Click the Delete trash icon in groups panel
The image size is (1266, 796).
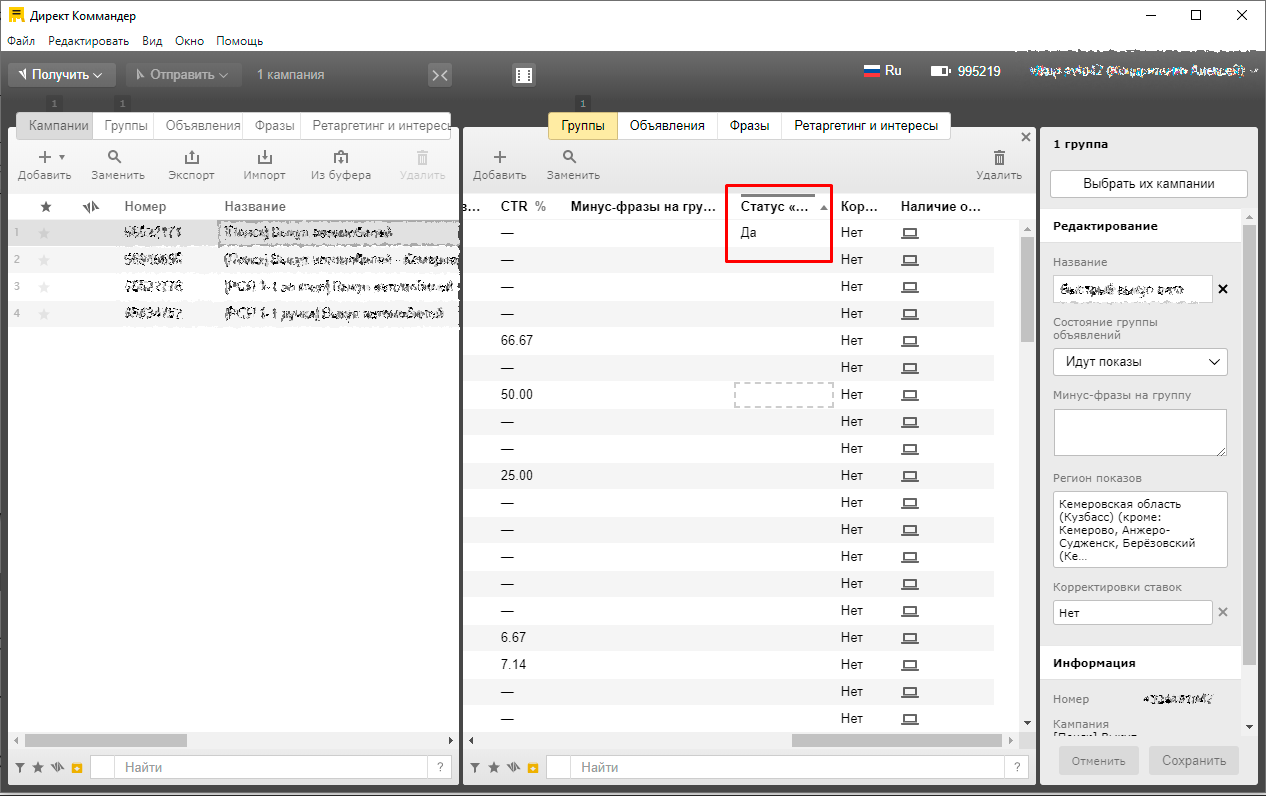point(999,158)
